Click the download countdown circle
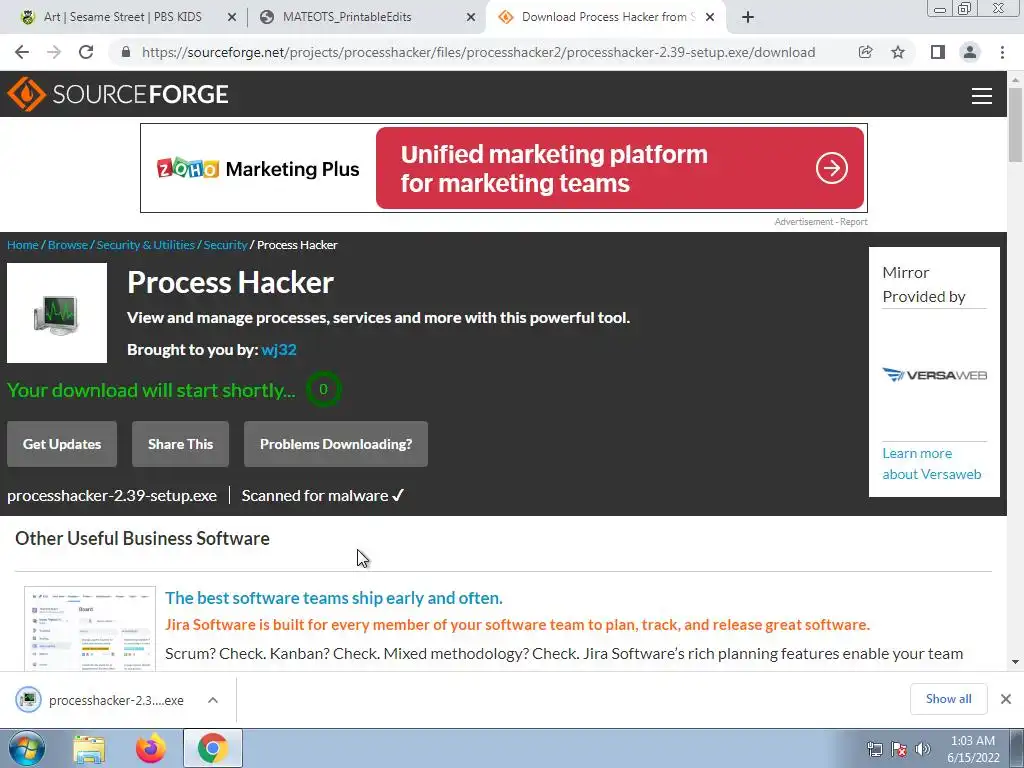The height and width of the screenshot is (768, 1024). pyautogui.click(x=323, y=389)
